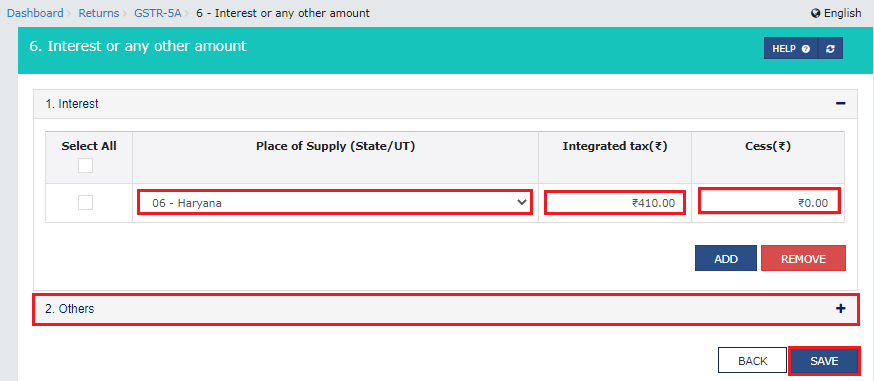Open the HELP question mark button
Screen dimensions: 874x381
coord(791,48)
